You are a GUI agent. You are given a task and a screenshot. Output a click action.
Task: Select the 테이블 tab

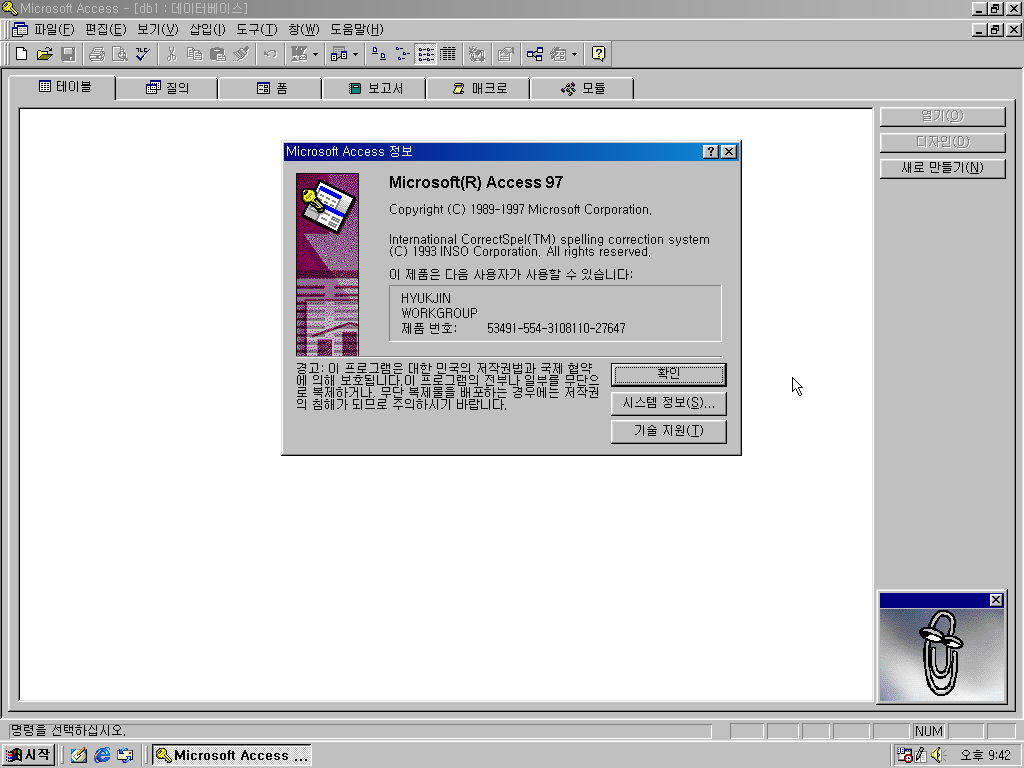[65, 87]
